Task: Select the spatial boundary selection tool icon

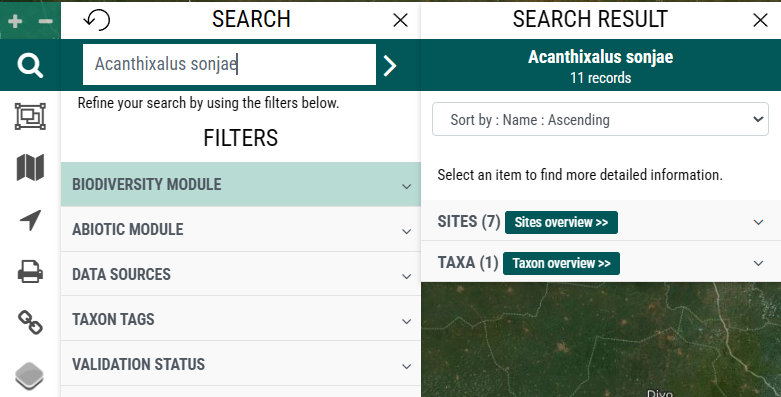Action: (30, 117)
